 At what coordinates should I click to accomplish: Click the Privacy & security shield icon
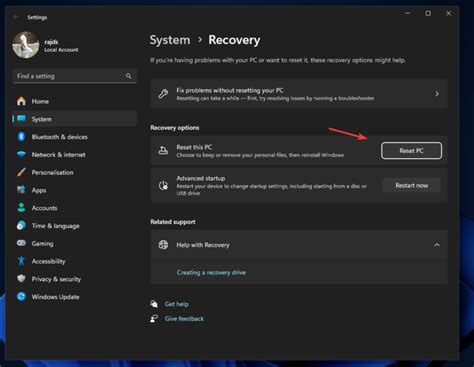(21, 279)
